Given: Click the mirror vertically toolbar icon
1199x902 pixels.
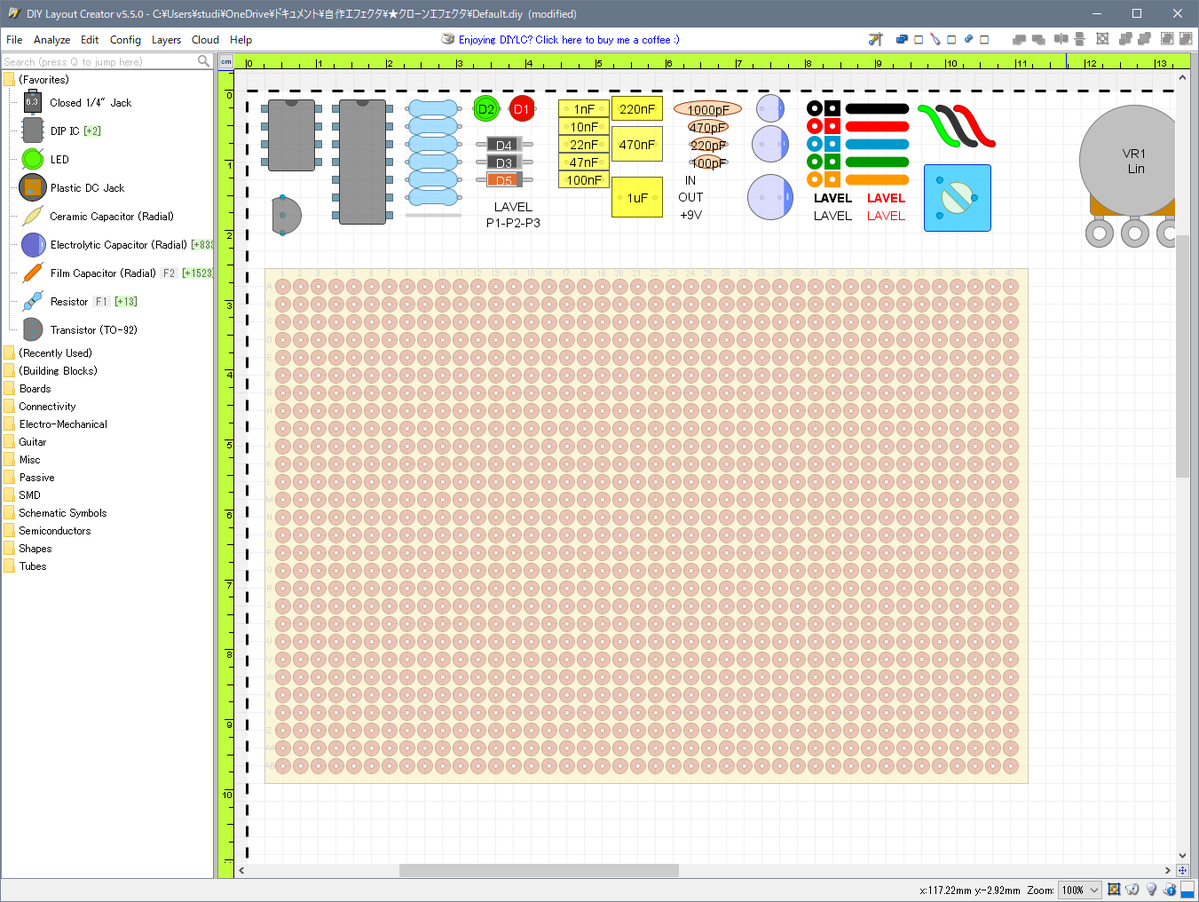Looking at the screenshot, I should point(1080,39).
